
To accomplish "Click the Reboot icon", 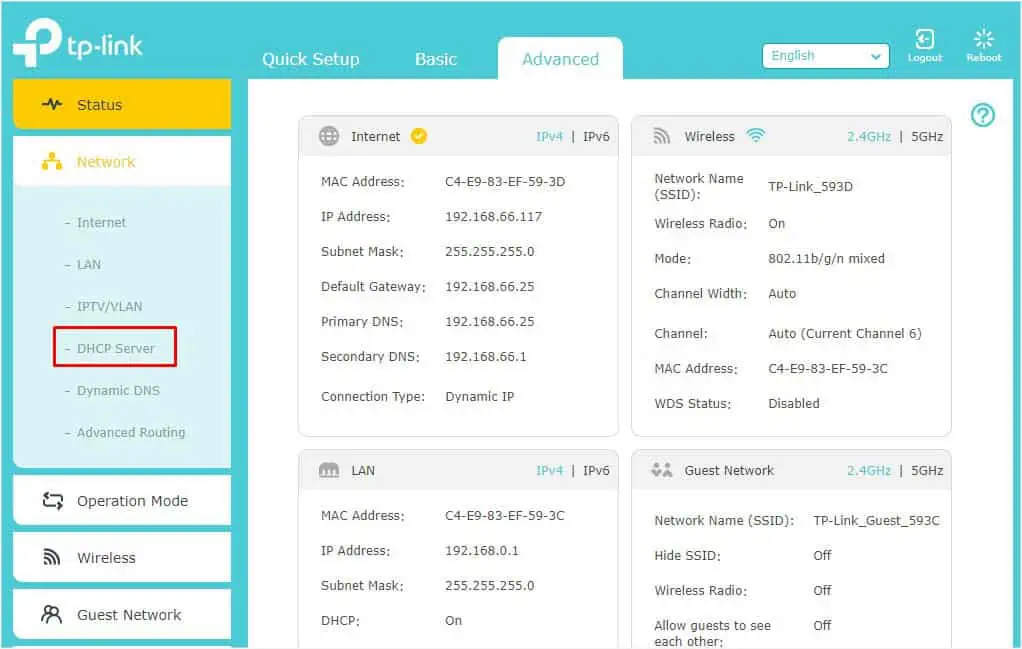I will (983, 41).
